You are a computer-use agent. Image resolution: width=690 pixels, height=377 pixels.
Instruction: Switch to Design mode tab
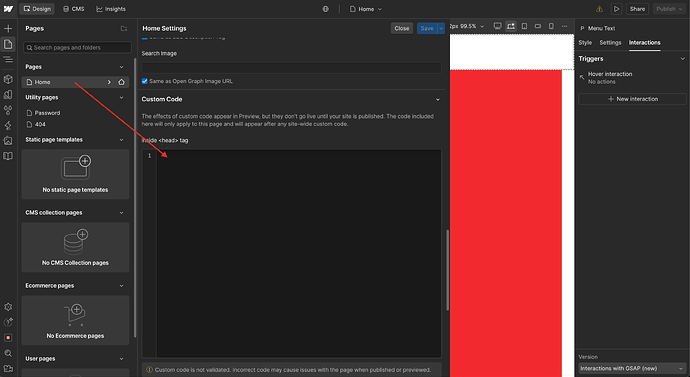pos(37,9)
